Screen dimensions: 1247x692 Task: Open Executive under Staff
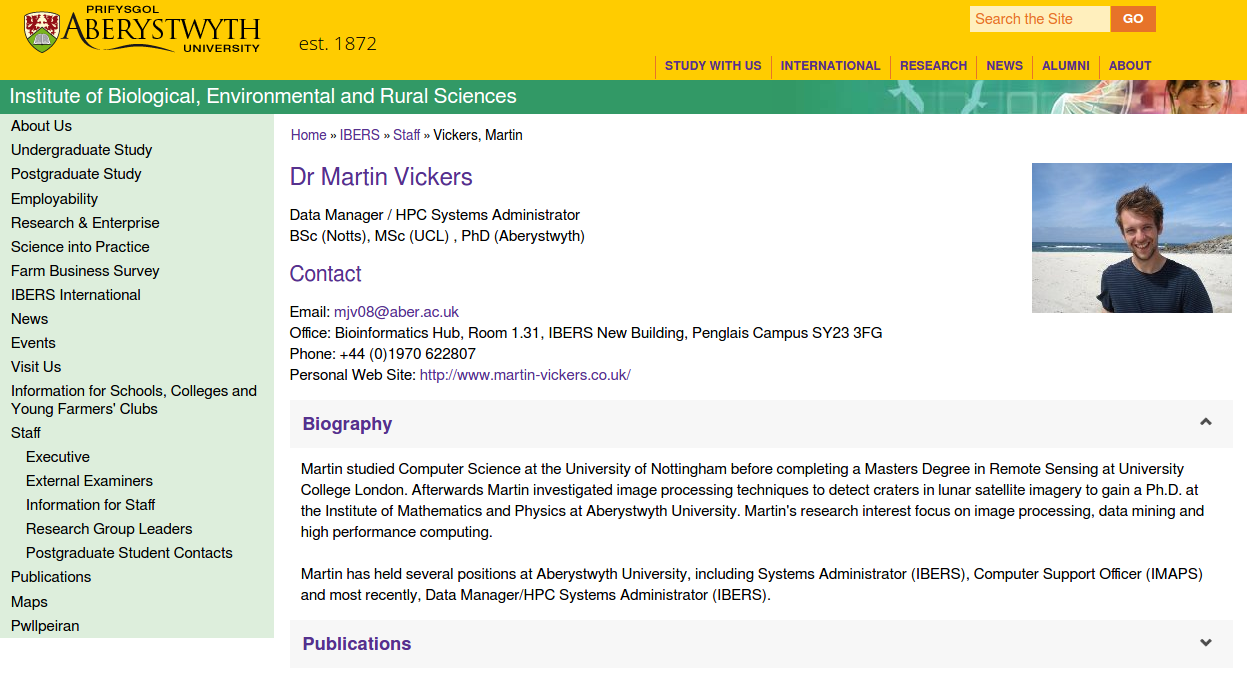(x=58, y=457)
